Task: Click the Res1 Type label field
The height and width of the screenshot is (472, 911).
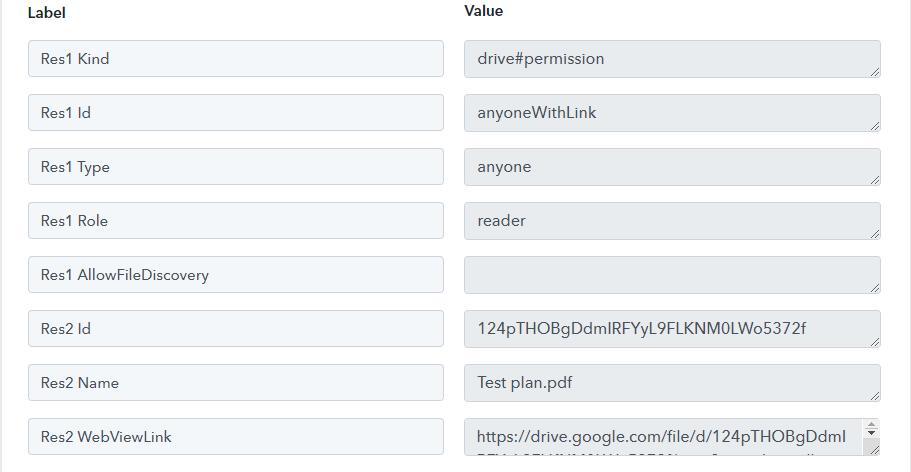Action: [236, 167]
